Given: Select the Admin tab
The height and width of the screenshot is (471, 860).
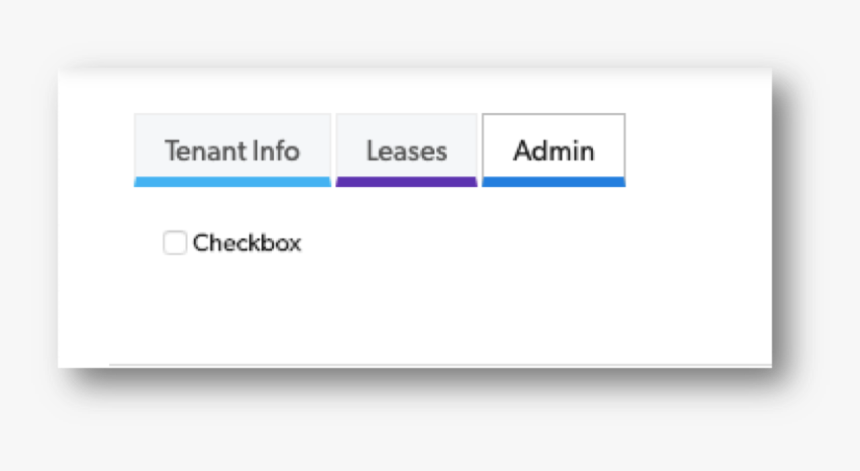Looking at the screenshot, I should click(x=553, y=150).
